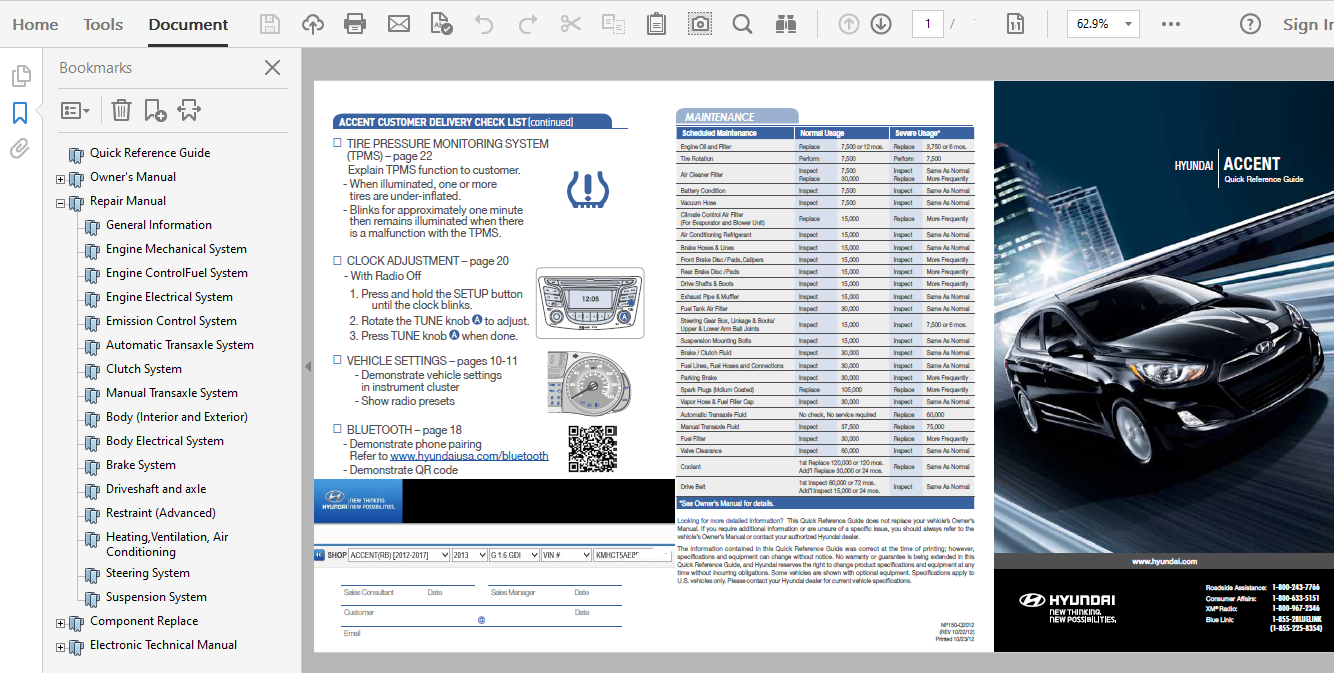Collapse the Repair Manual bookmark tree
This screenshot has width=1334, height=673.
(60, 203)
